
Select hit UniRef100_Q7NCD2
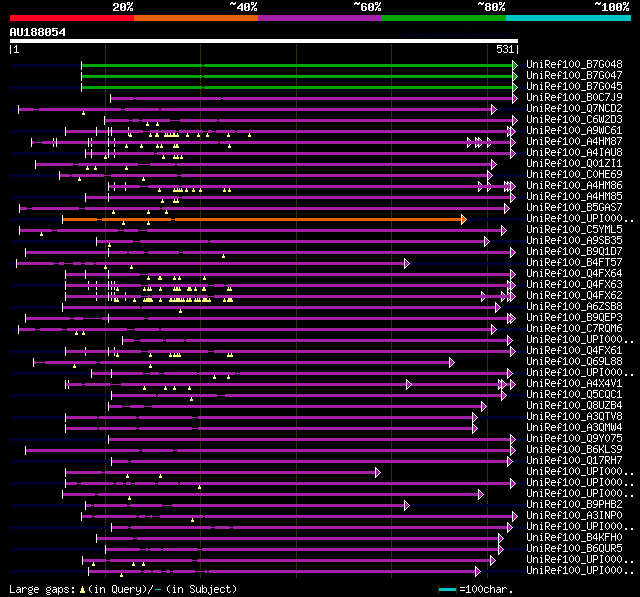(x=574, y=109)
